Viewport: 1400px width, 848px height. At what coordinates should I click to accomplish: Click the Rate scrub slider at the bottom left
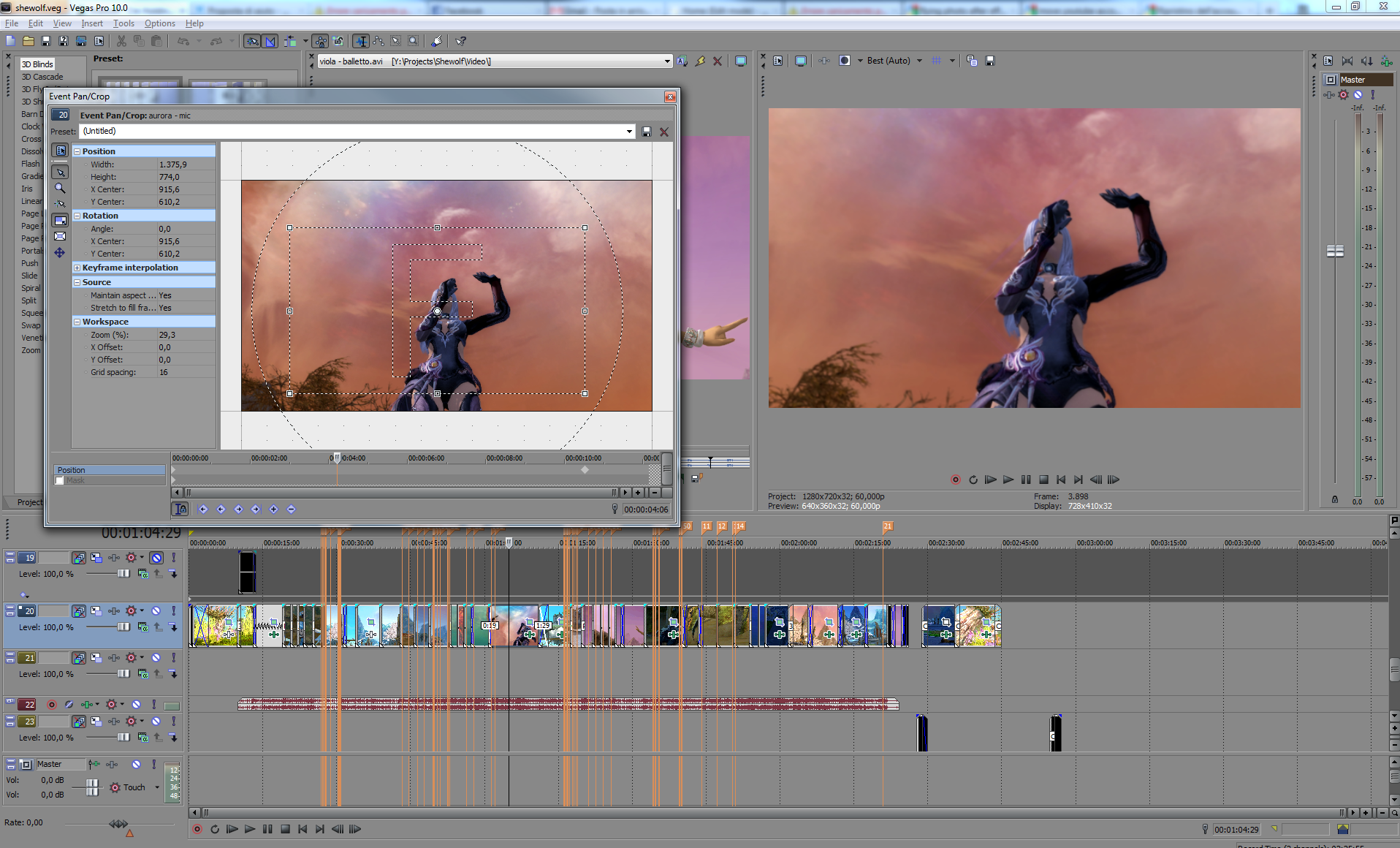[x=118, y=824]
